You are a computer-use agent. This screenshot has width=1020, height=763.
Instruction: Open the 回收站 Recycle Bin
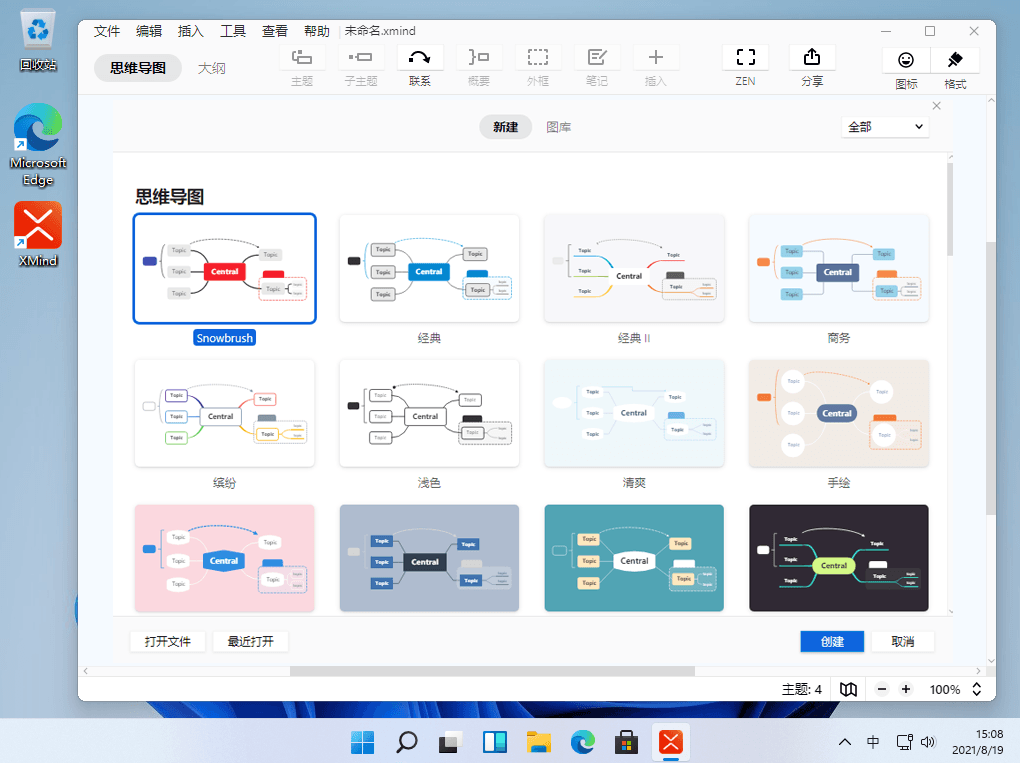click(x=38, y=40)
